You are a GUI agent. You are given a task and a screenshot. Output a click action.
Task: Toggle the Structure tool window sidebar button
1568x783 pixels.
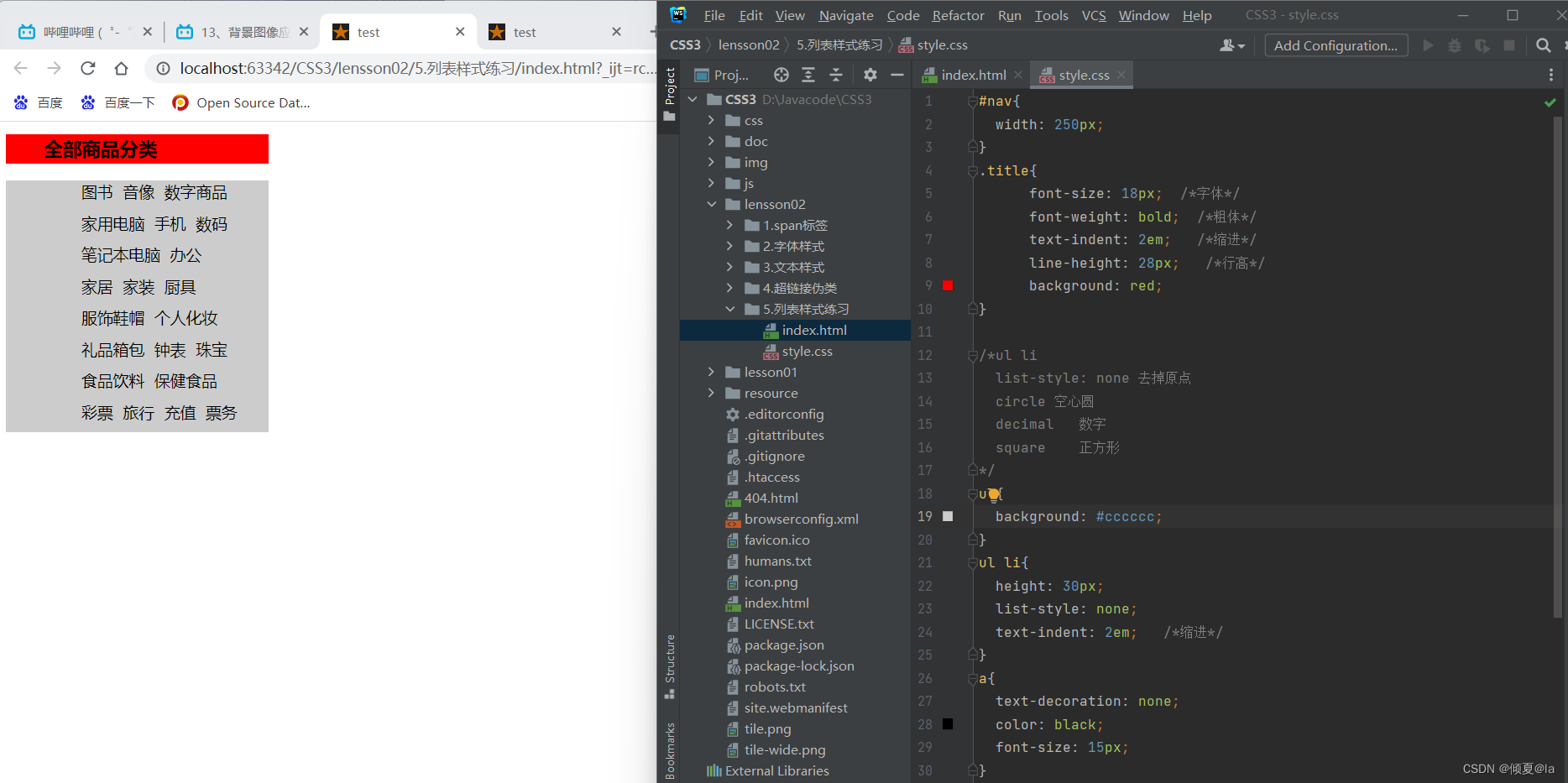tap(669, 666)
